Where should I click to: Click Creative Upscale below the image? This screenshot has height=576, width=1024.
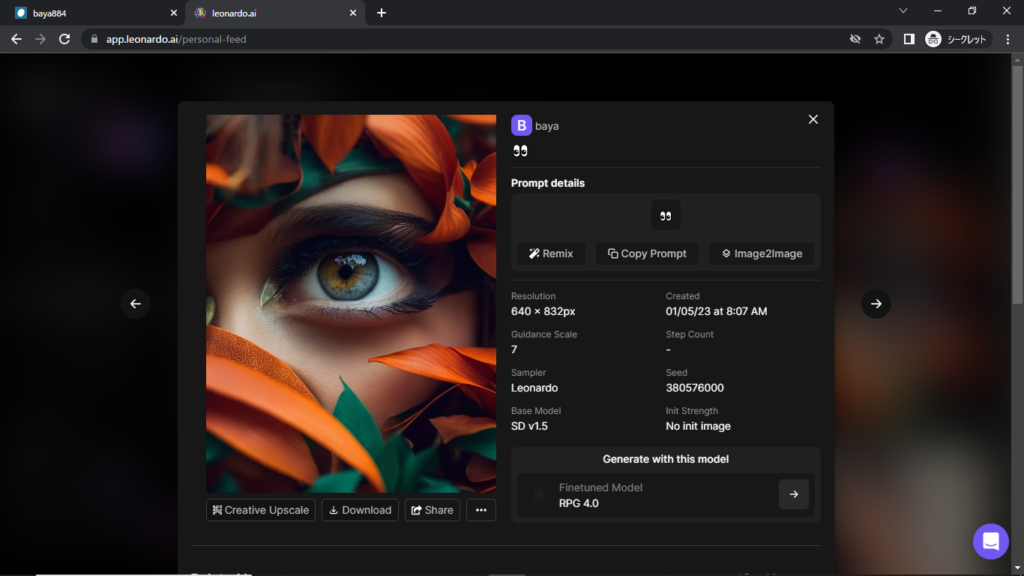(260, 510)
